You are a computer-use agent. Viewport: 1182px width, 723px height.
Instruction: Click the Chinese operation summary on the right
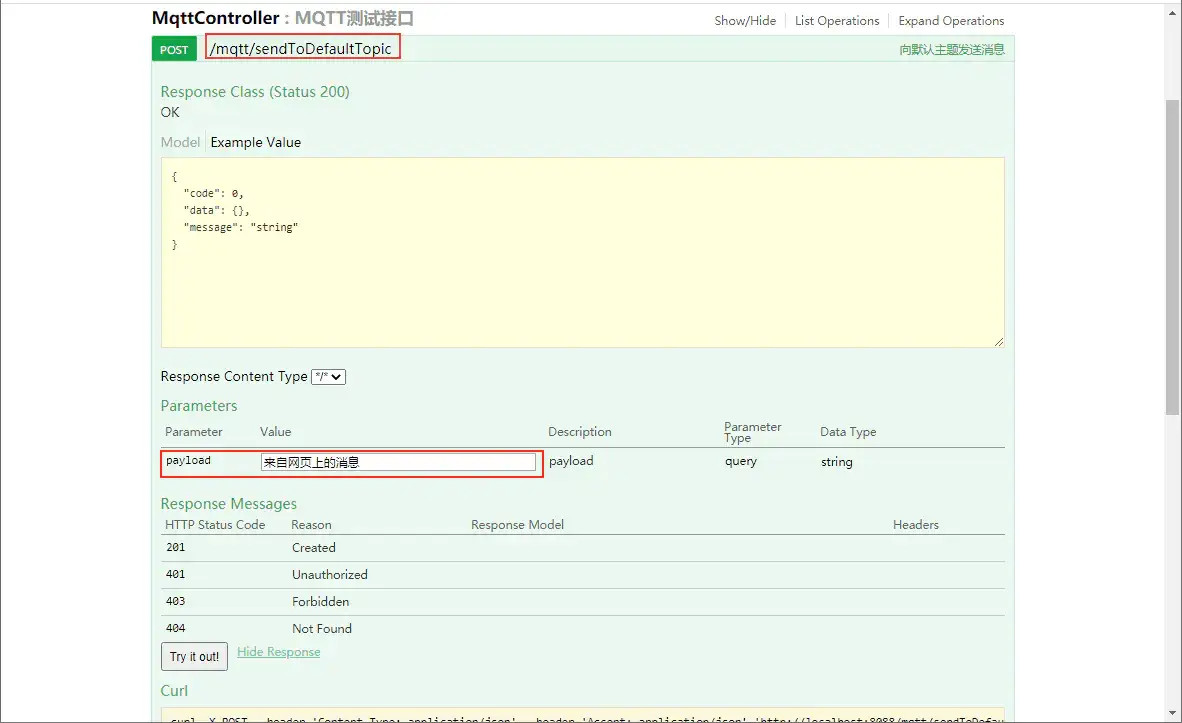coord(951,50)
